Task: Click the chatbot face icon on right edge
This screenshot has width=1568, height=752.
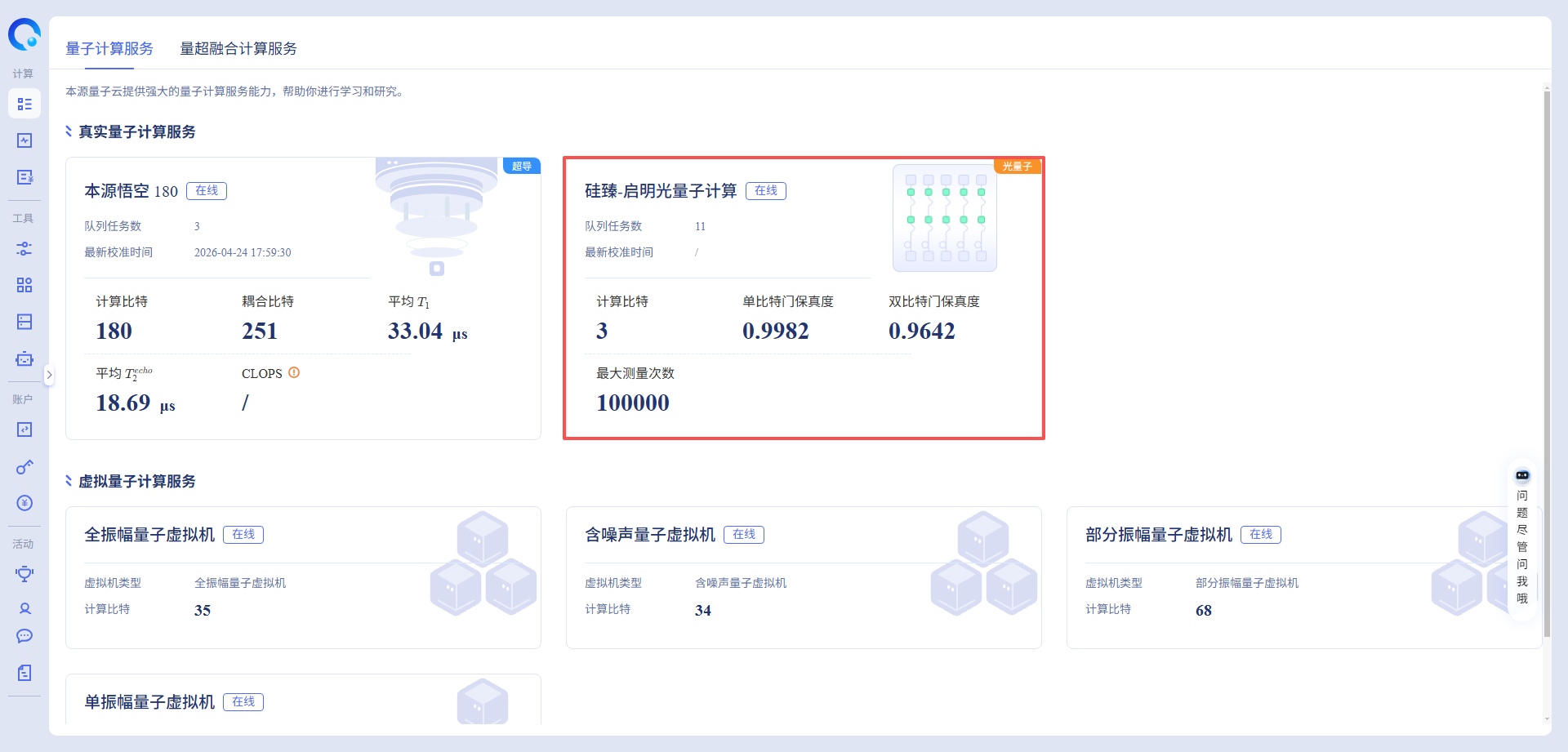Action: 1522,475
